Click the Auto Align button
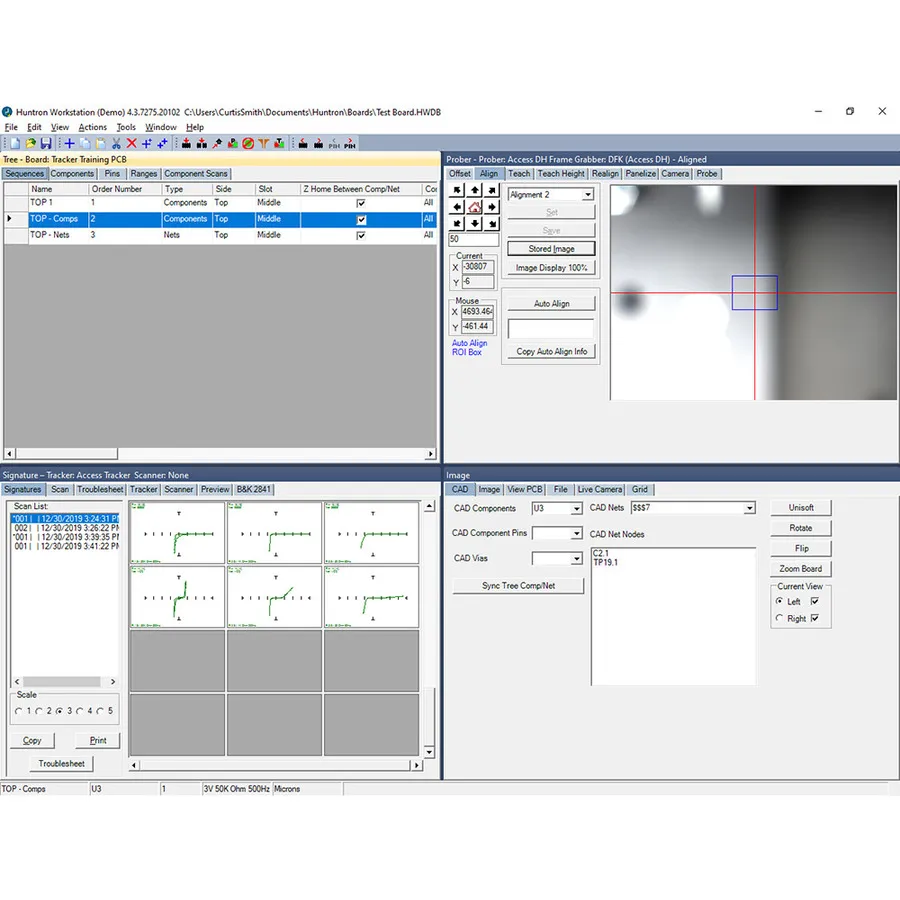 pyautogui.click(x=551, y=303)
